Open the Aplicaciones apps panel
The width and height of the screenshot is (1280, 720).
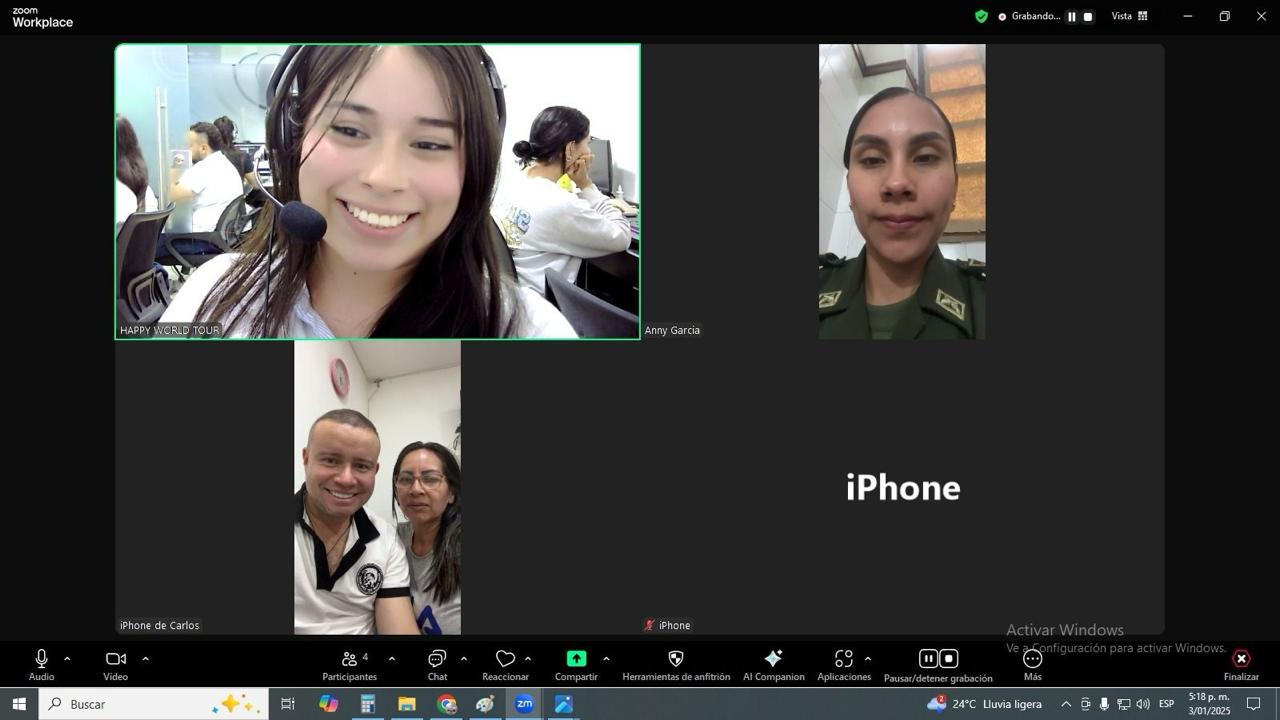[x=844, y=664]
